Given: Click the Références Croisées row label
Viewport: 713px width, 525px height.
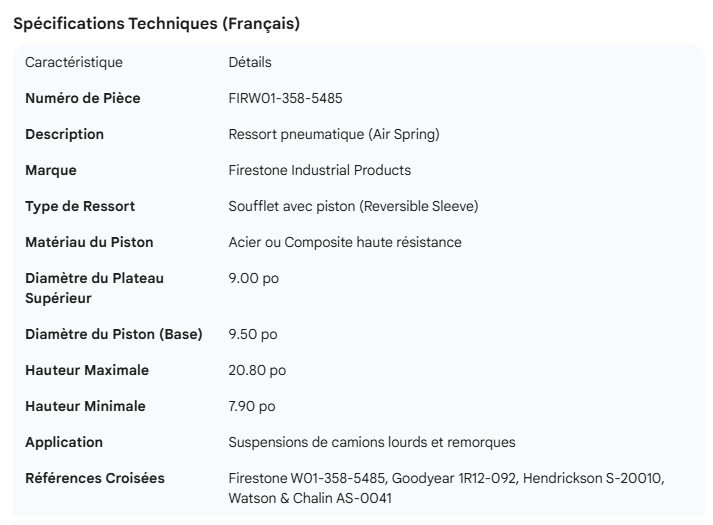Looking at the screenshot, I should tap(95, 478).
